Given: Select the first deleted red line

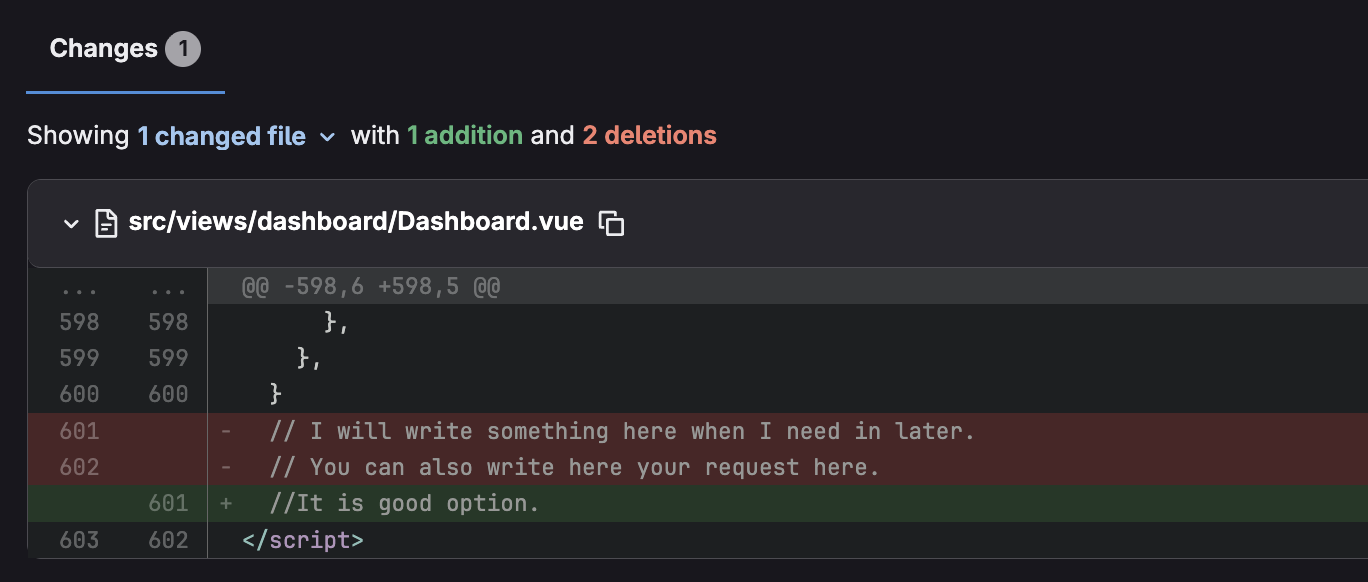Looking at the screenshot, I should pyautogui.click(x=620, y=430).
